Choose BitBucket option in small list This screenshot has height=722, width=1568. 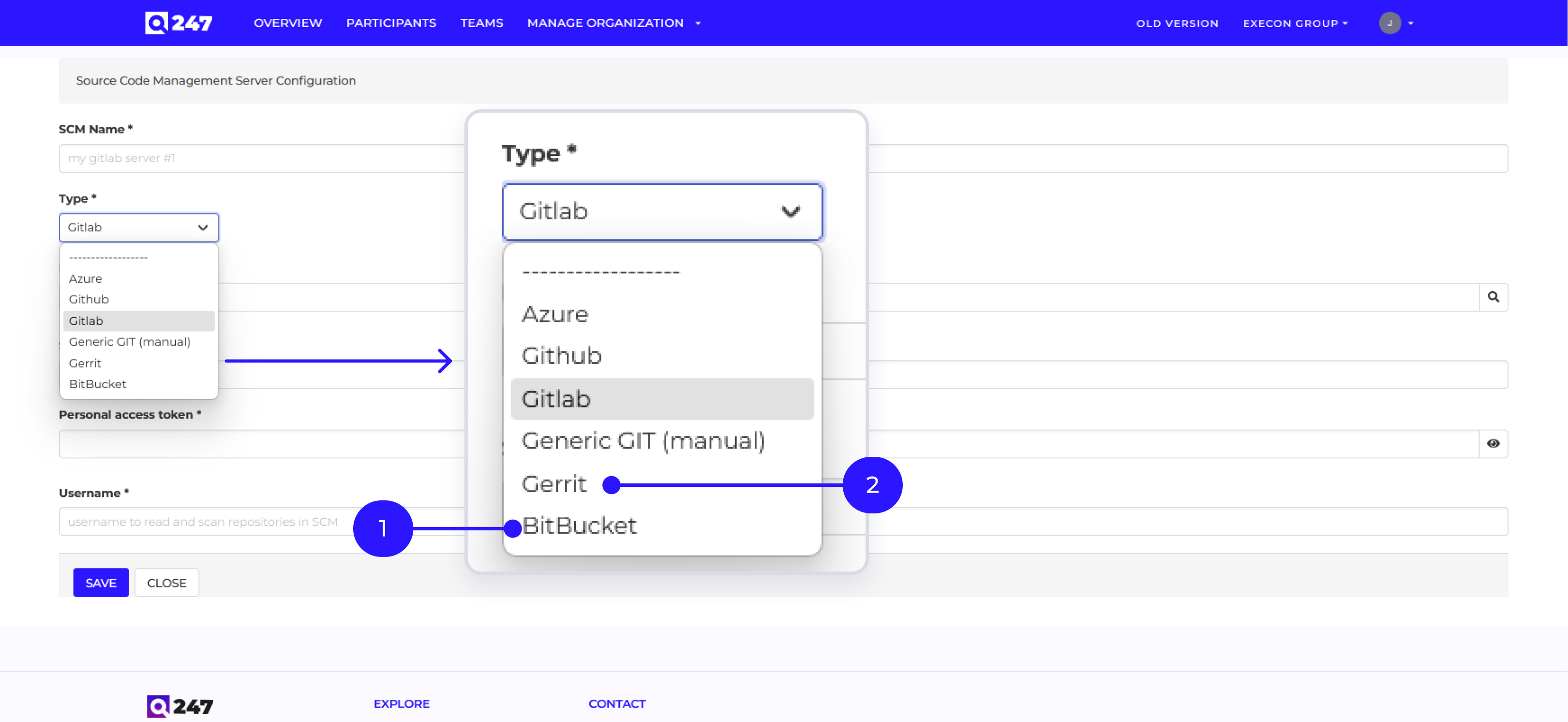pyautogui.click(x=97, y=384)
